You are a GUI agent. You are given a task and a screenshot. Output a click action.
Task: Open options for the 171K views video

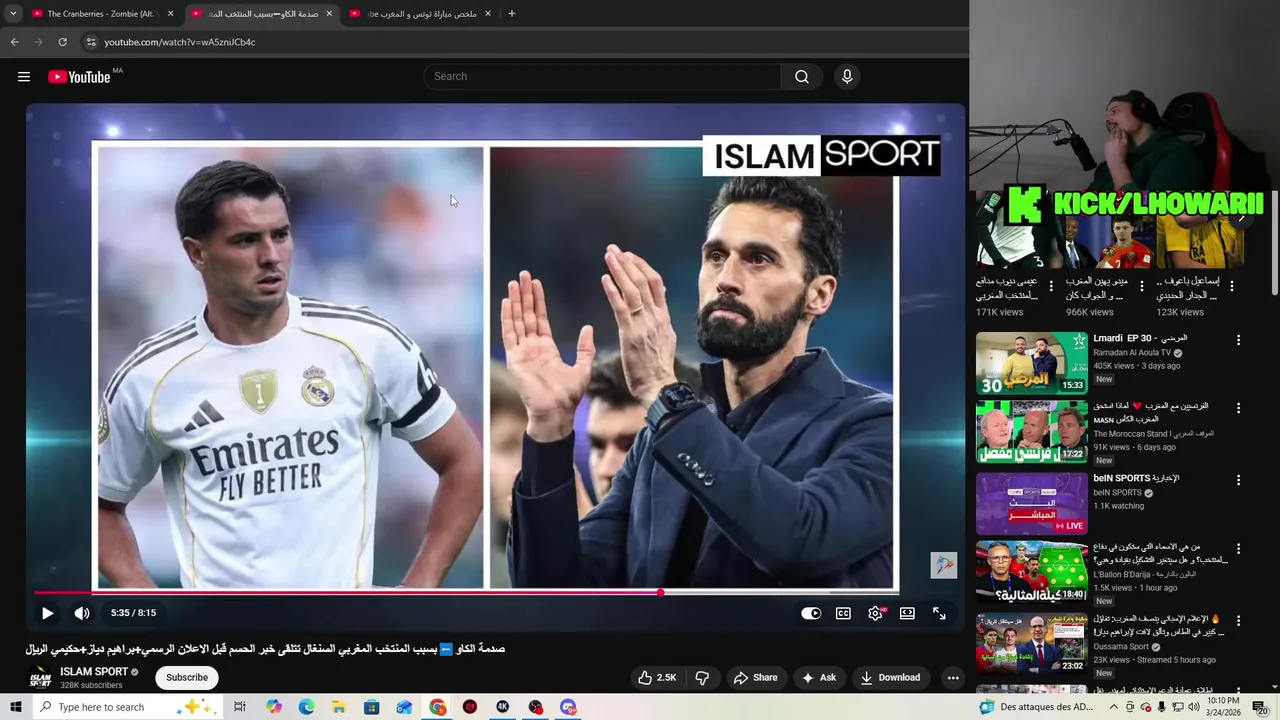tap(1051, 286)
